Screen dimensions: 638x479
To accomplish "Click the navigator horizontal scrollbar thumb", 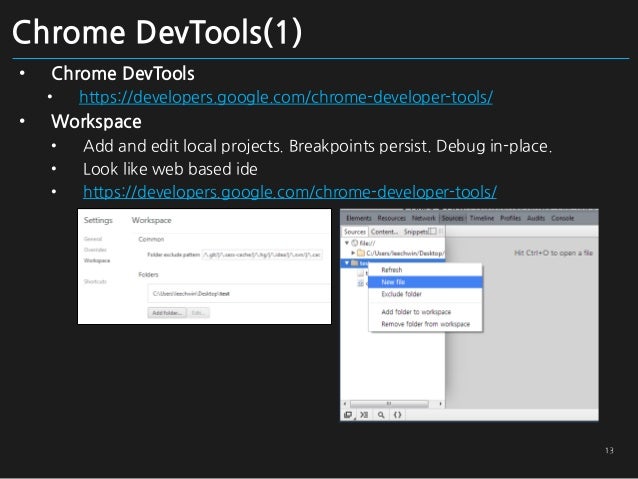I will pos(389,404).
